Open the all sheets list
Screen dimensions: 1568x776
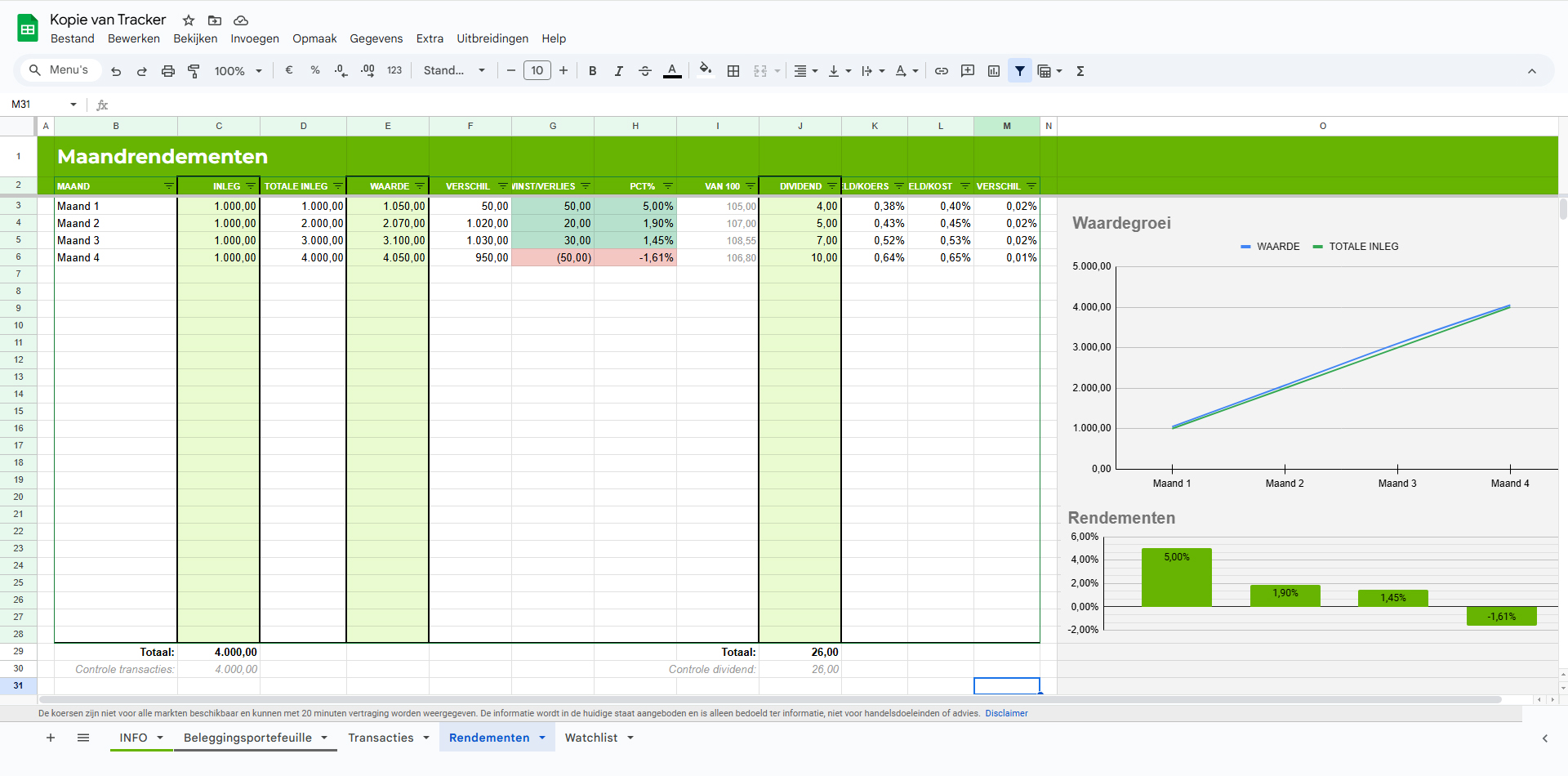83,738
